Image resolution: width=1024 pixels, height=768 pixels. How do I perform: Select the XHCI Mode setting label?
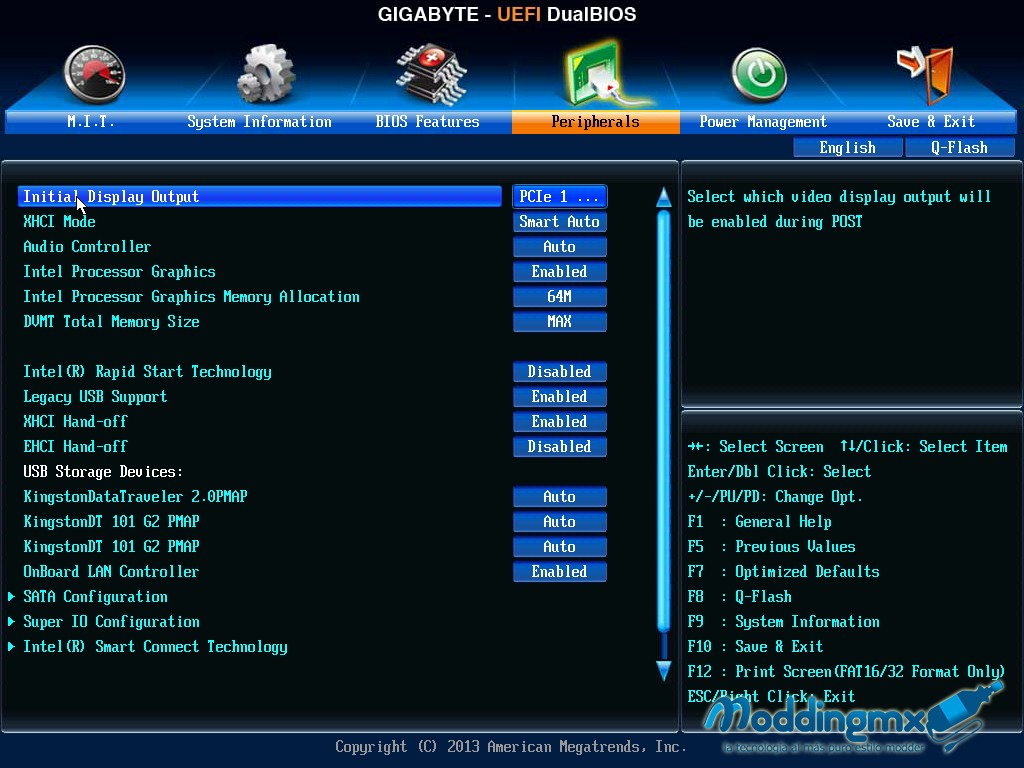coord(59,221)
